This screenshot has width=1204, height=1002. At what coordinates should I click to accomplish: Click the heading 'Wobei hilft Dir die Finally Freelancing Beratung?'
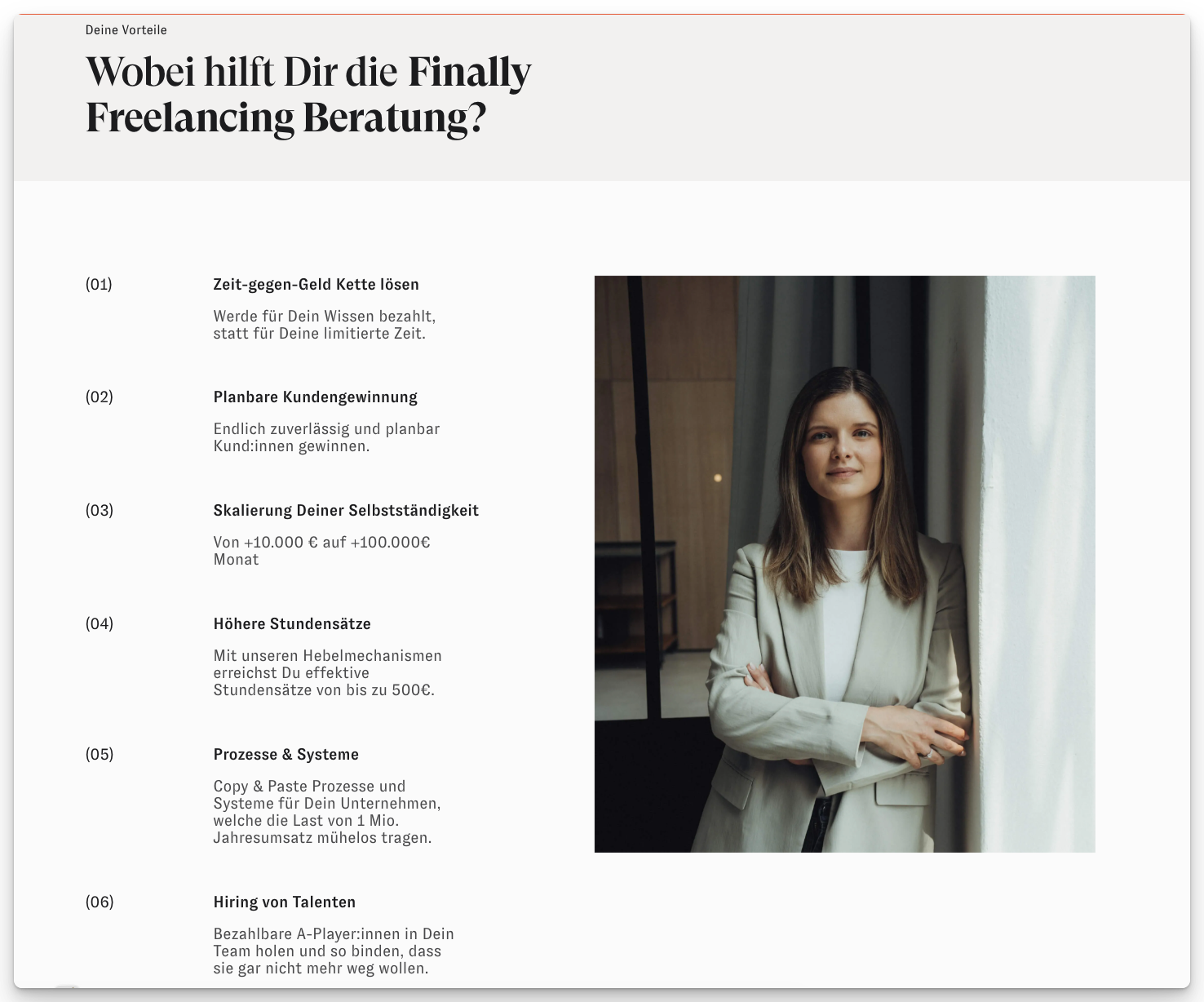308,95
